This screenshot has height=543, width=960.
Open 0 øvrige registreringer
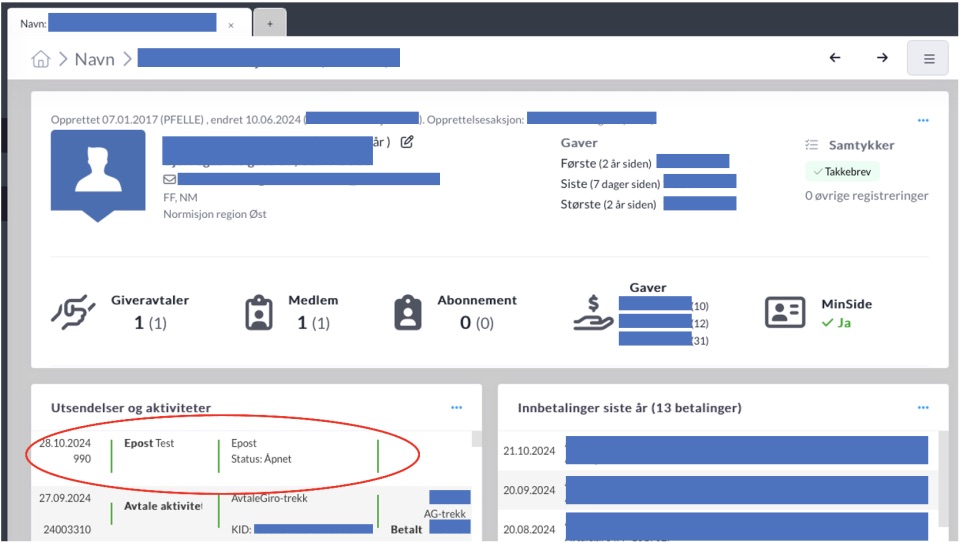pos(866,195)
